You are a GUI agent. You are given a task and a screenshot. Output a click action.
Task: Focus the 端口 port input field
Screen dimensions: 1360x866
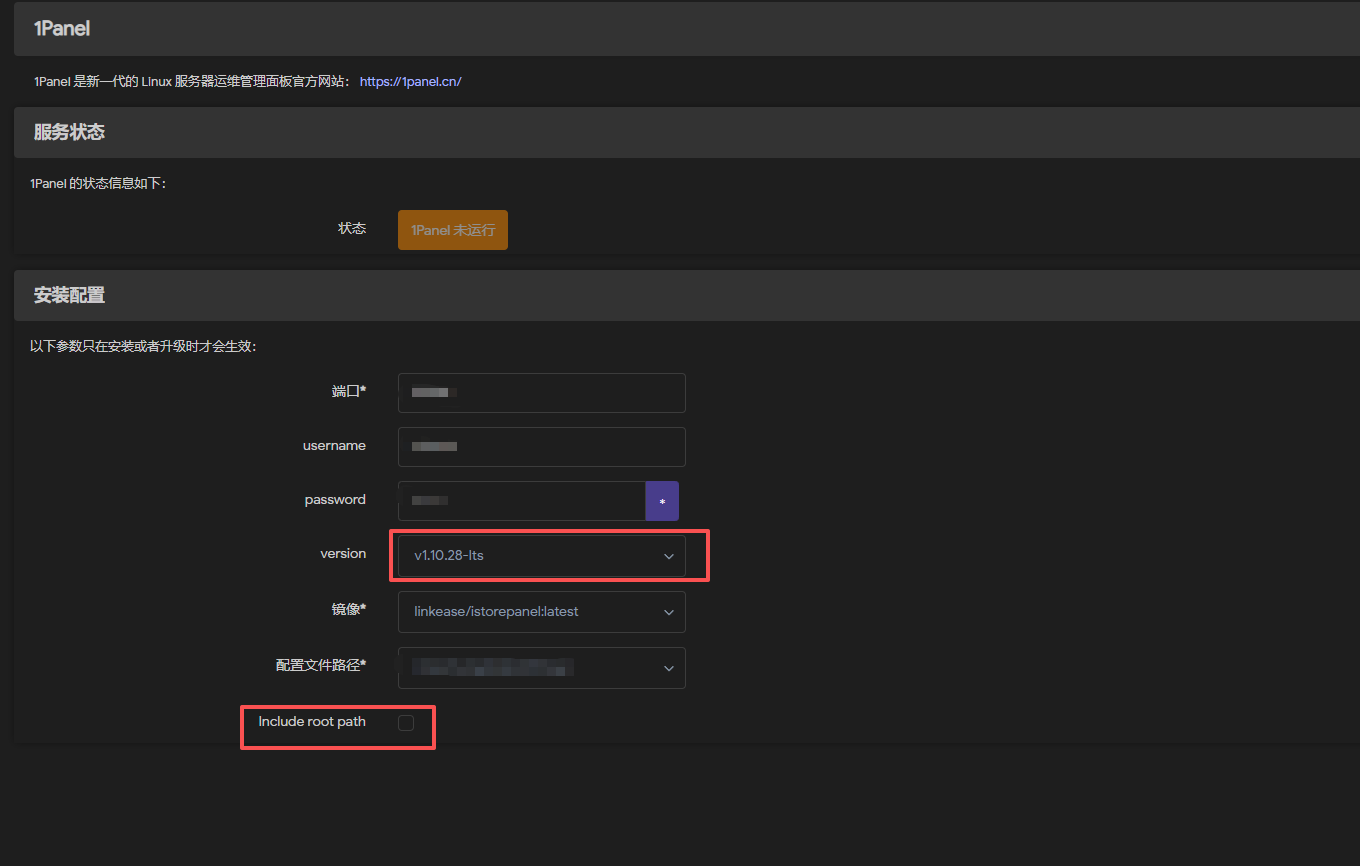pyautogui.click(x=541, y=393)
